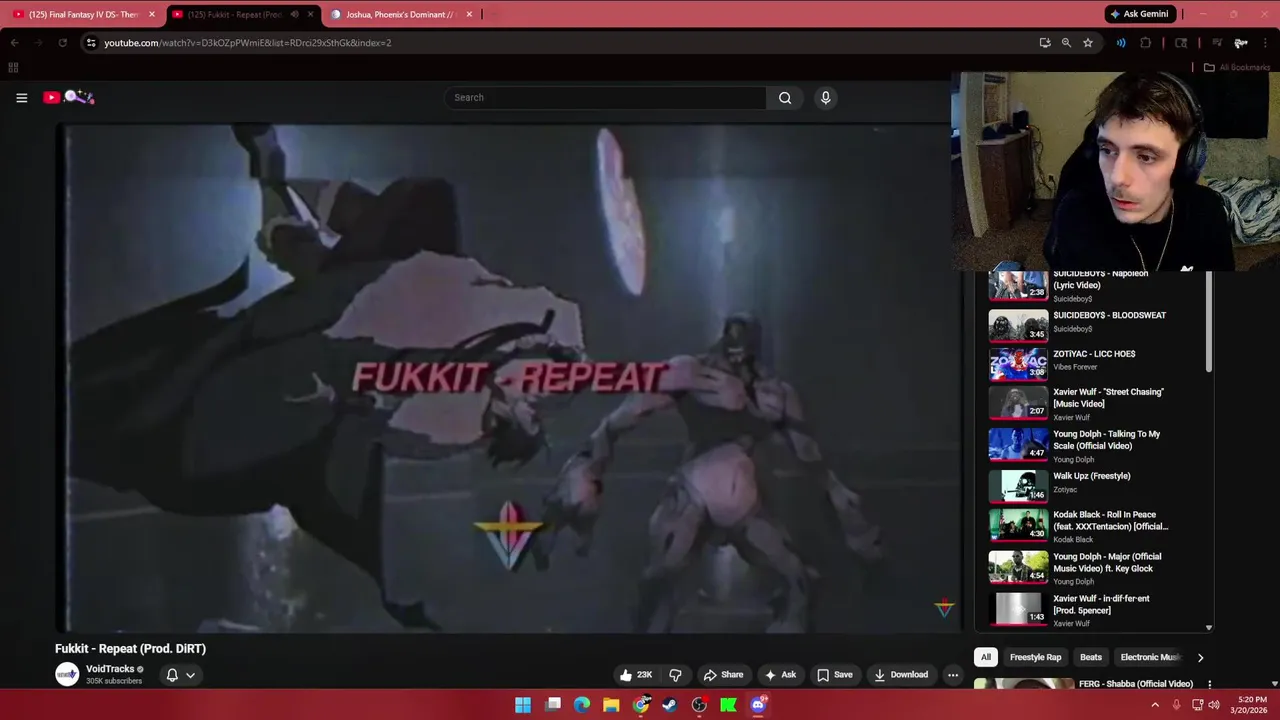Reload the page in the browser
Screen dimensions: 1280x720
(62, 43)
